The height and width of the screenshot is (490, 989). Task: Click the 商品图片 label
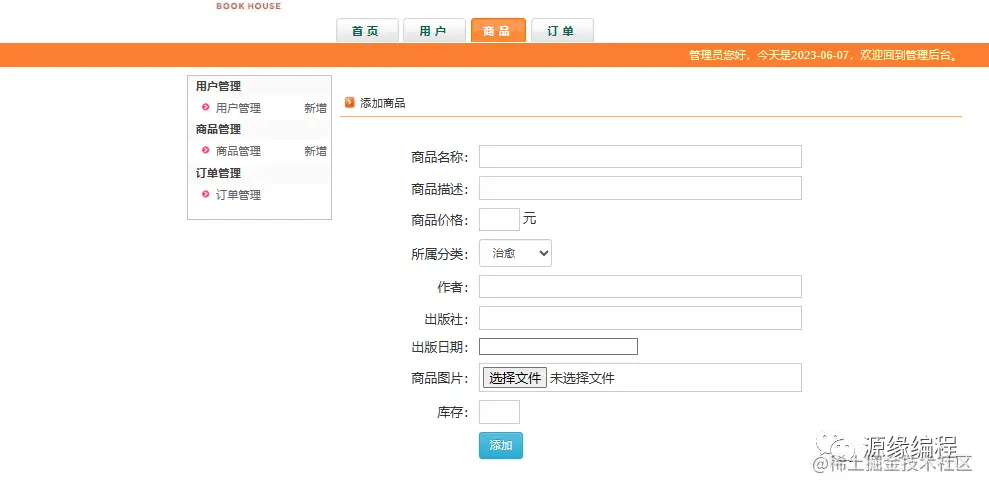440,378
